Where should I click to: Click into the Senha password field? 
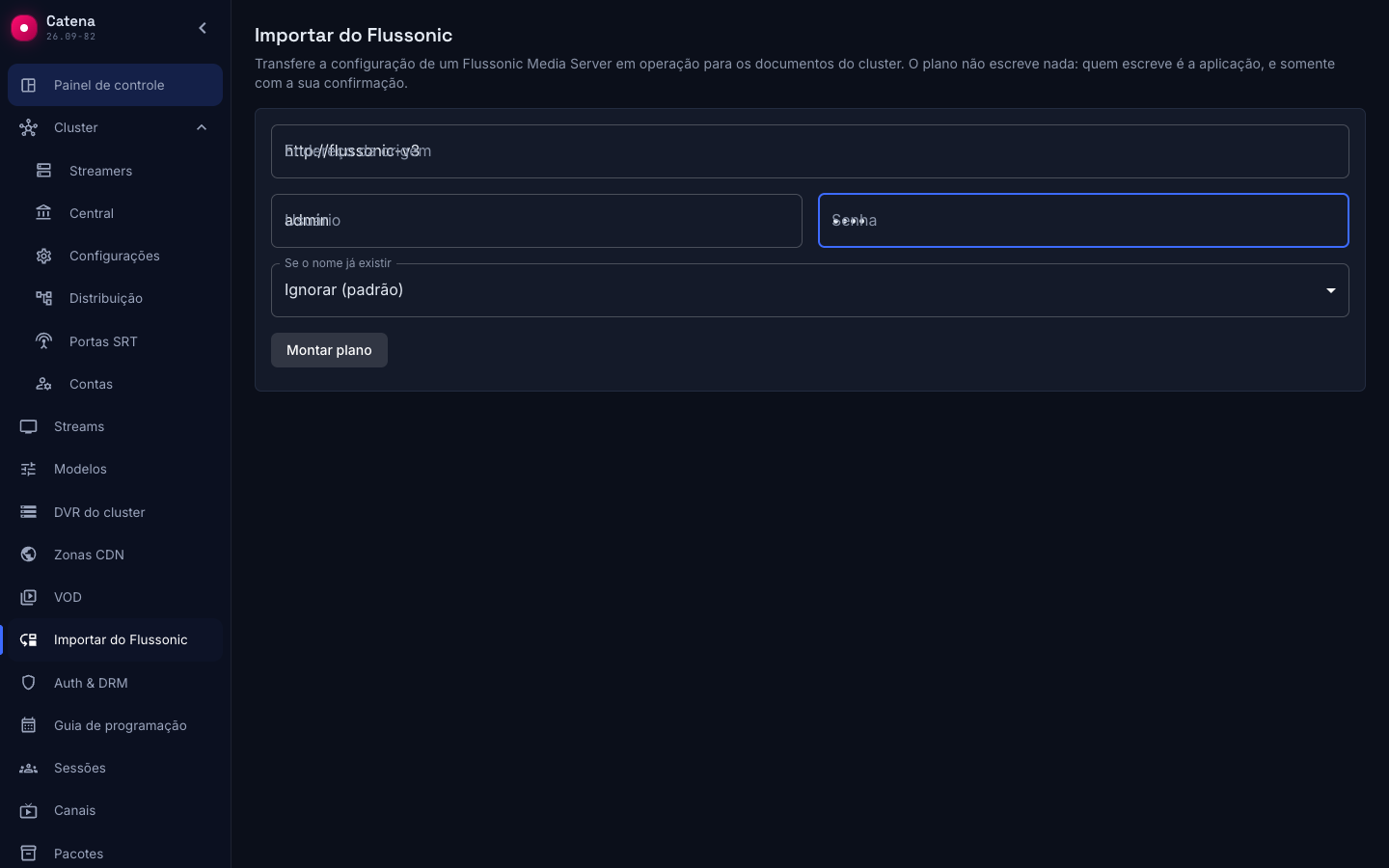1083,221
